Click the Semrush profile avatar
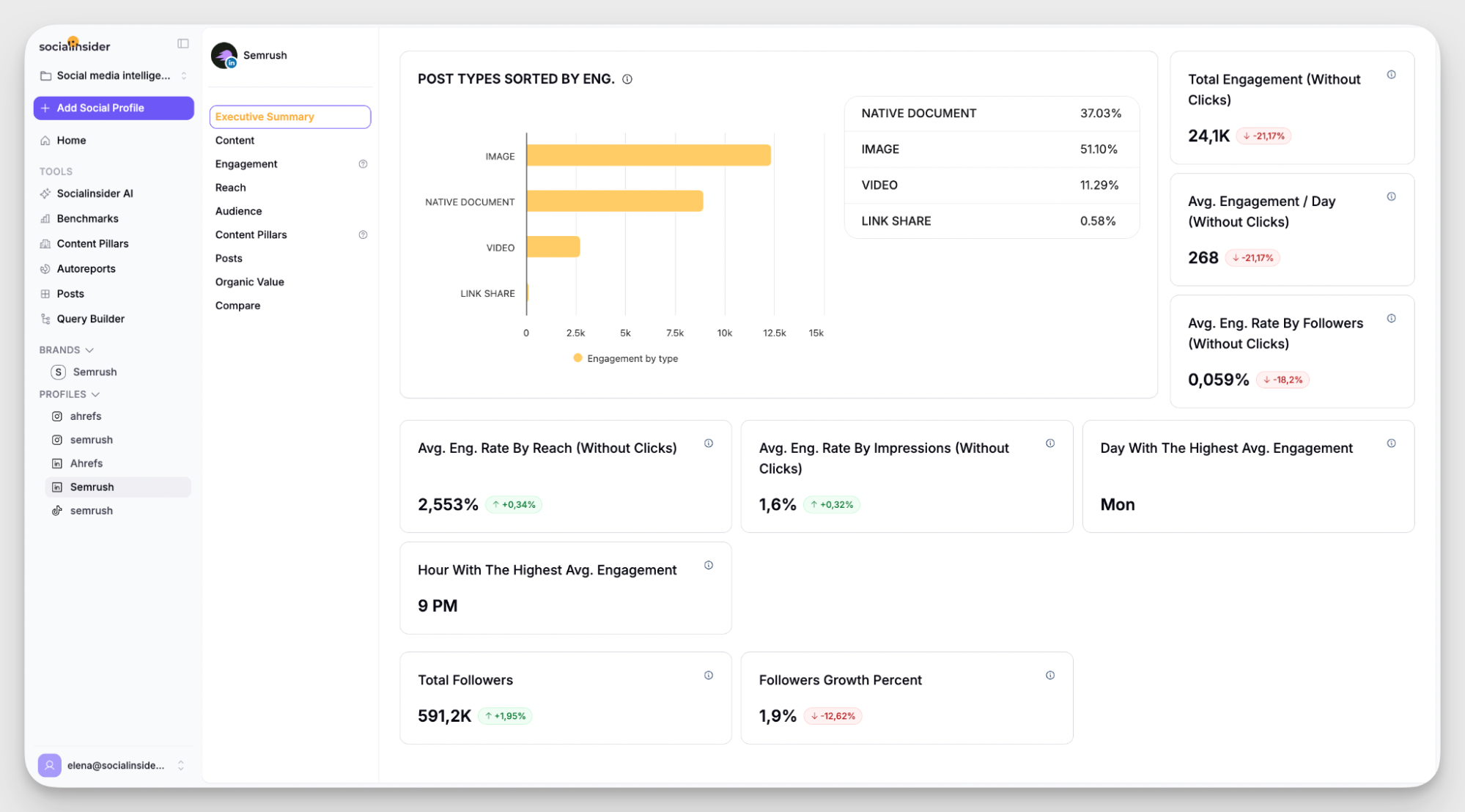Viewport: 1465px width, 812px height. 224,55
